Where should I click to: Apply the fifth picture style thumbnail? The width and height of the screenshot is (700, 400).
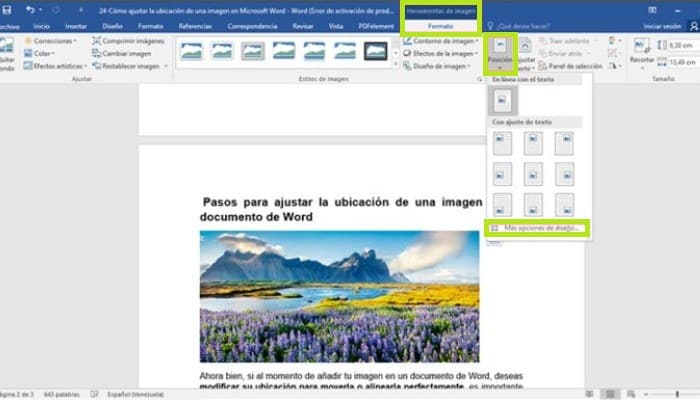click(x=314, y=51)
